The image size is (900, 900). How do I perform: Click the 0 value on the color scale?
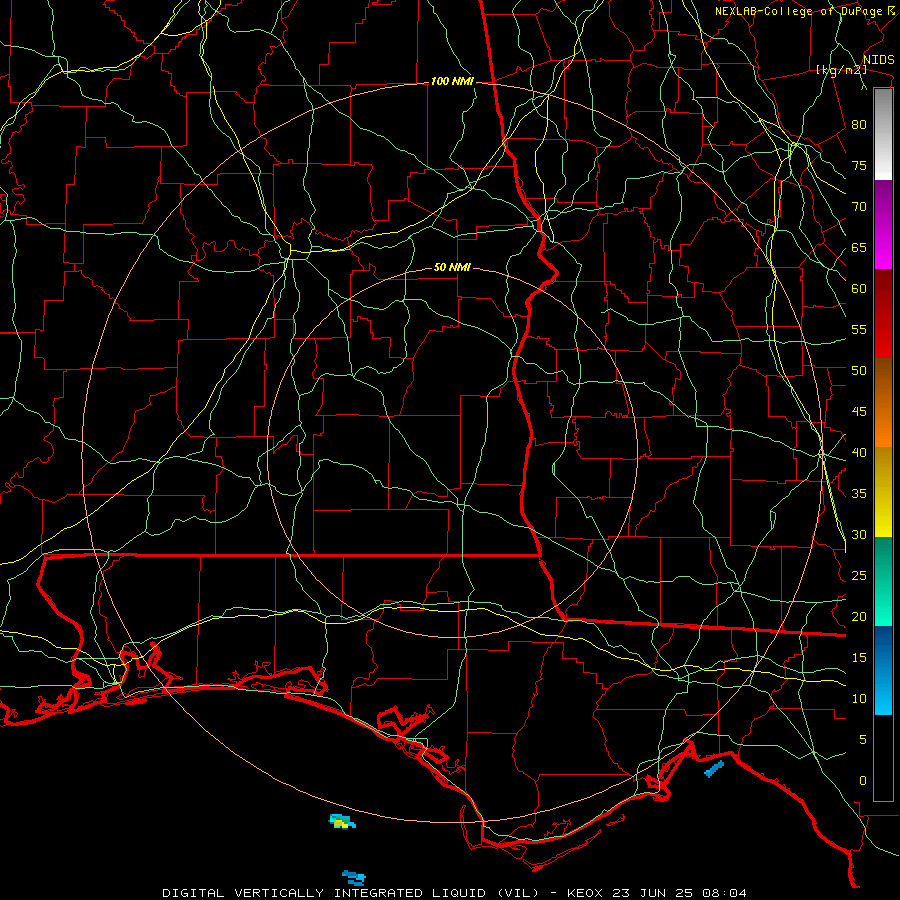[863, 781]
